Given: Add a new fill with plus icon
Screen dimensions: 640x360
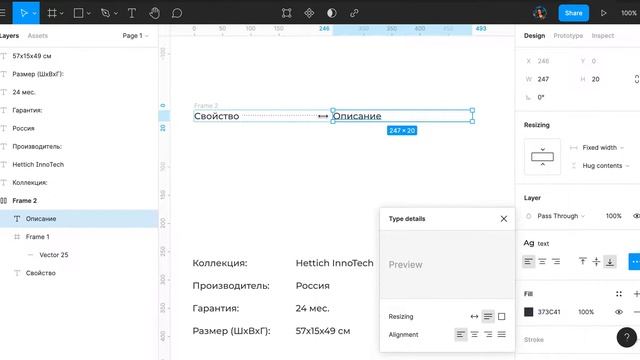Looking at the screenshot, I should 636,293.
